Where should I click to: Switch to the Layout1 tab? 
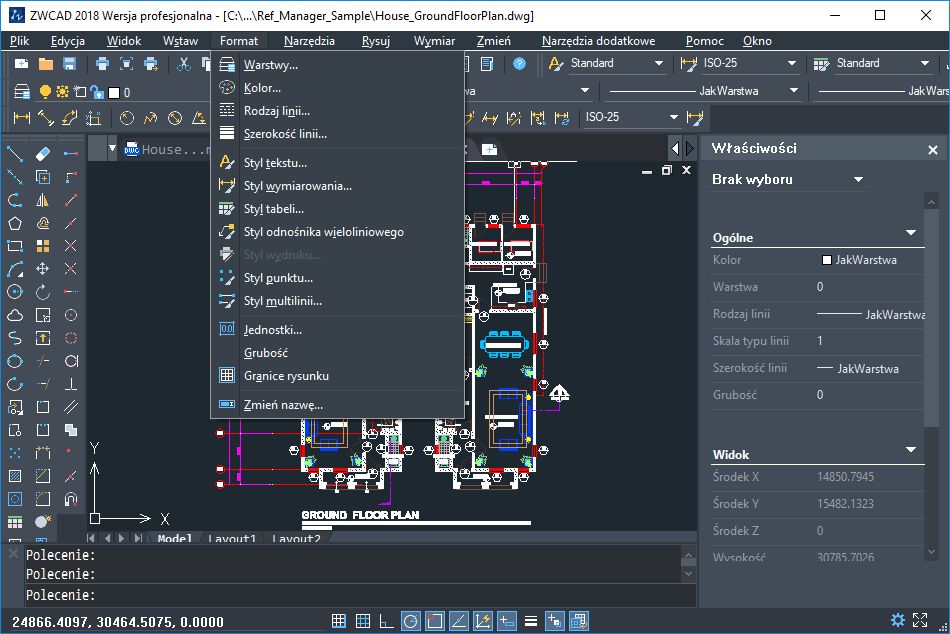[x=233, y=538]
